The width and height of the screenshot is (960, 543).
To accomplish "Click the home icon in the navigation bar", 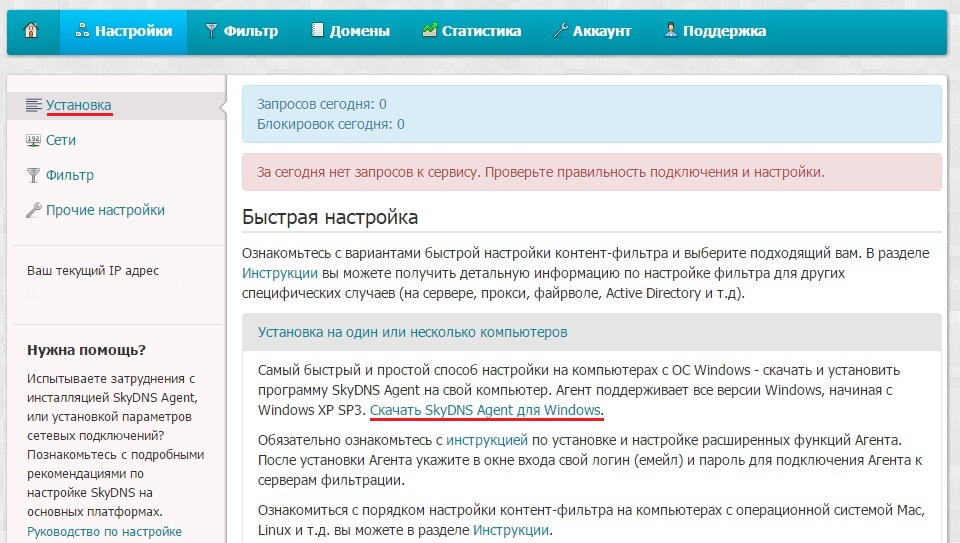I will click(x=31, y=31).
